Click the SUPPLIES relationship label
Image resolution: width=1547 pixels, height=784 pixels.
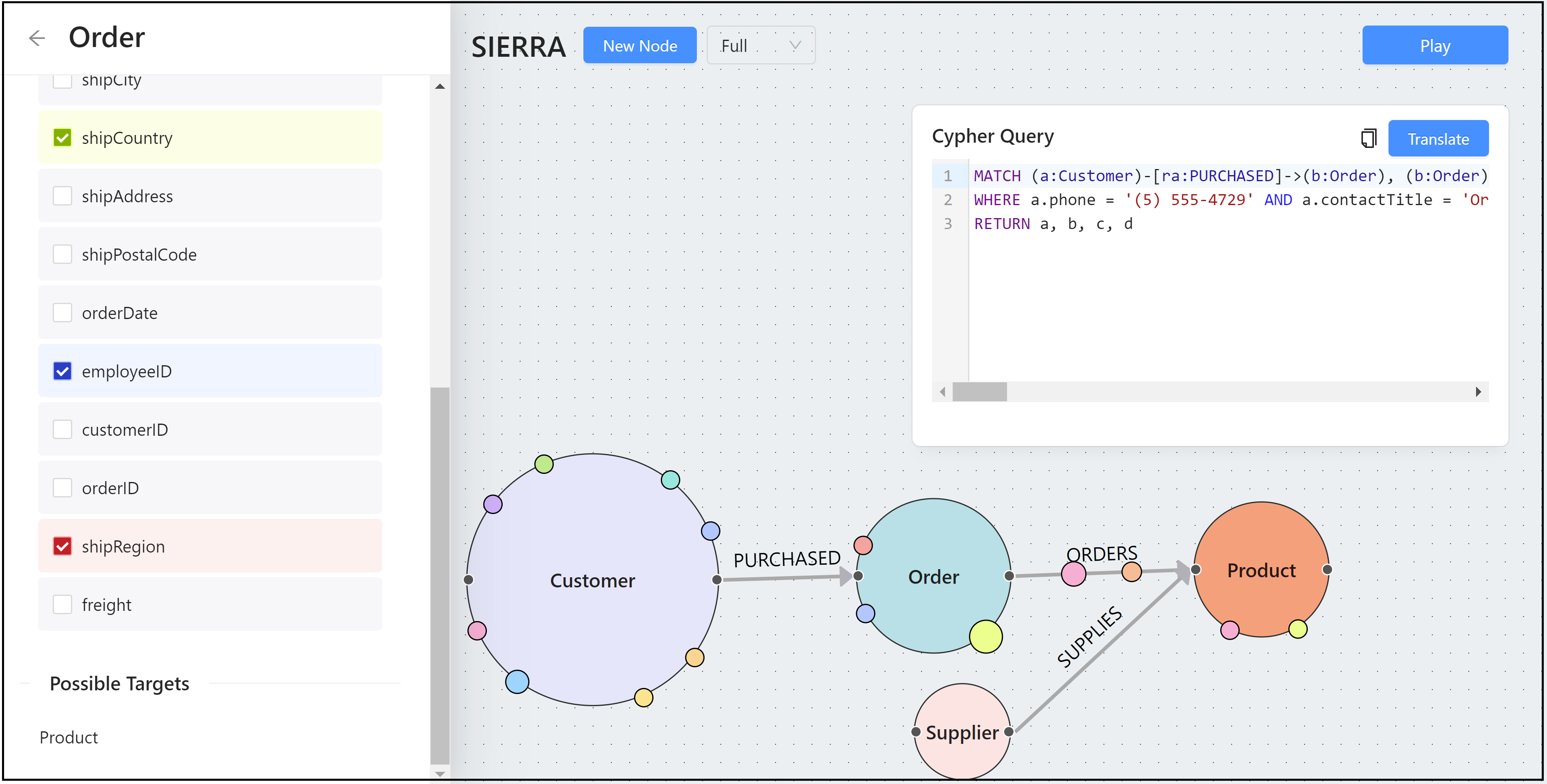click(1089, 636)
